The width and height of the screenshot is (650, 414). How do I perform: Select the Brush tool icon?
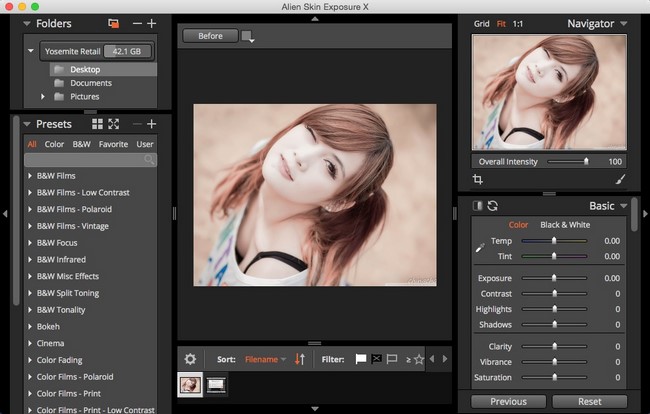click(x=620, y=179)
